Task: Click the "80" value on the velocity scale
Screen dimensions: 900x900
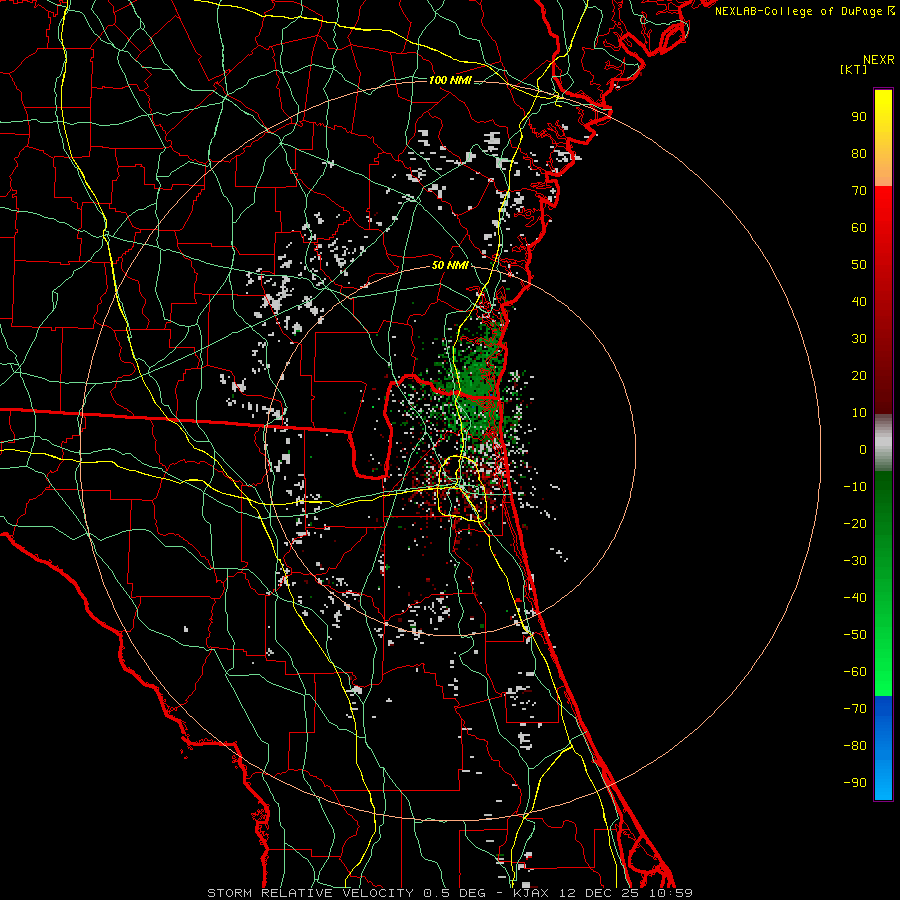Action: point(859,153)
